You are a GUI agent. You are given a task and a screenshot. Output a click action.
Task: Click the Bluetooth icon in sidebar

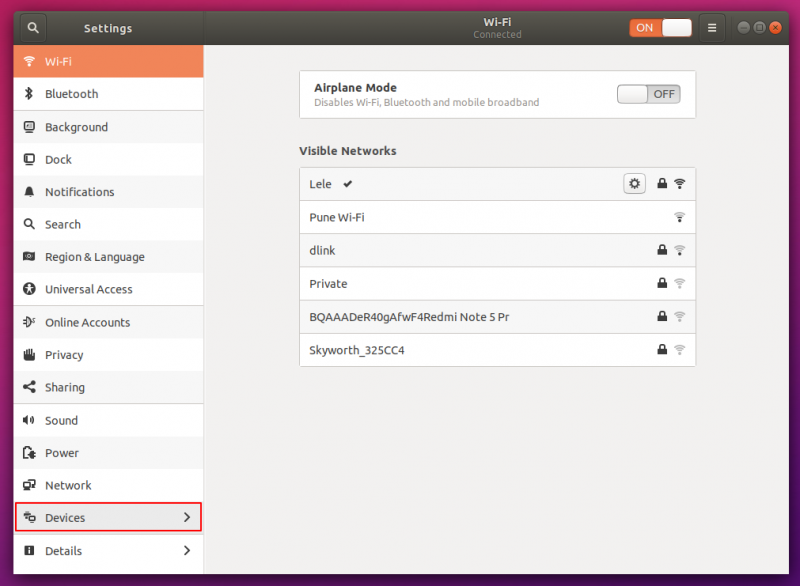point(29,94)
